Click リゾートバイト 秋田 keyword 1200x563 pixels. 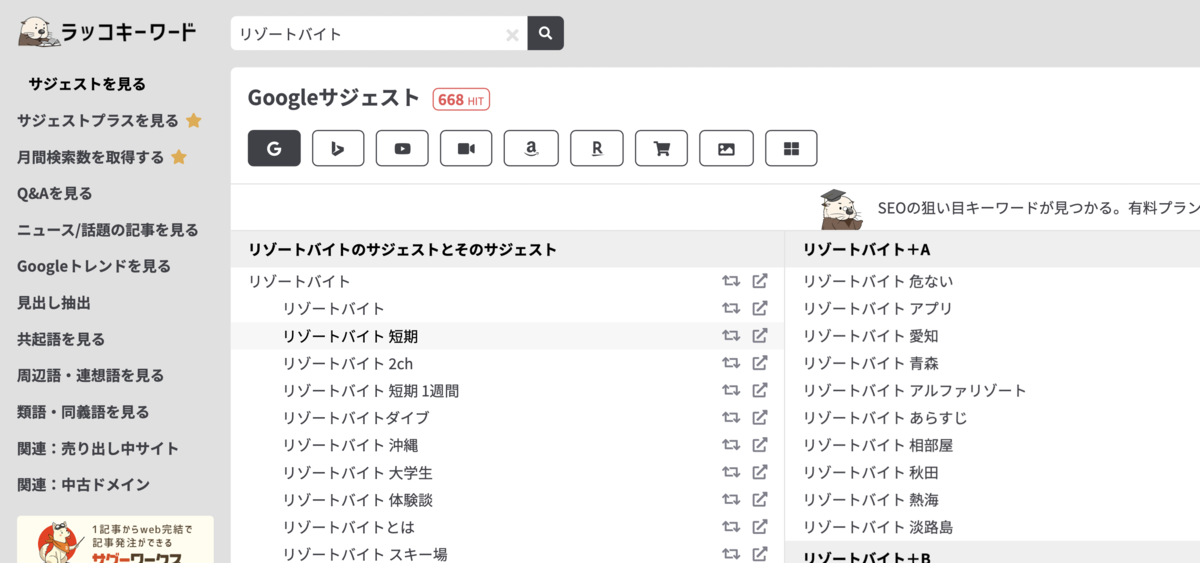871,472
